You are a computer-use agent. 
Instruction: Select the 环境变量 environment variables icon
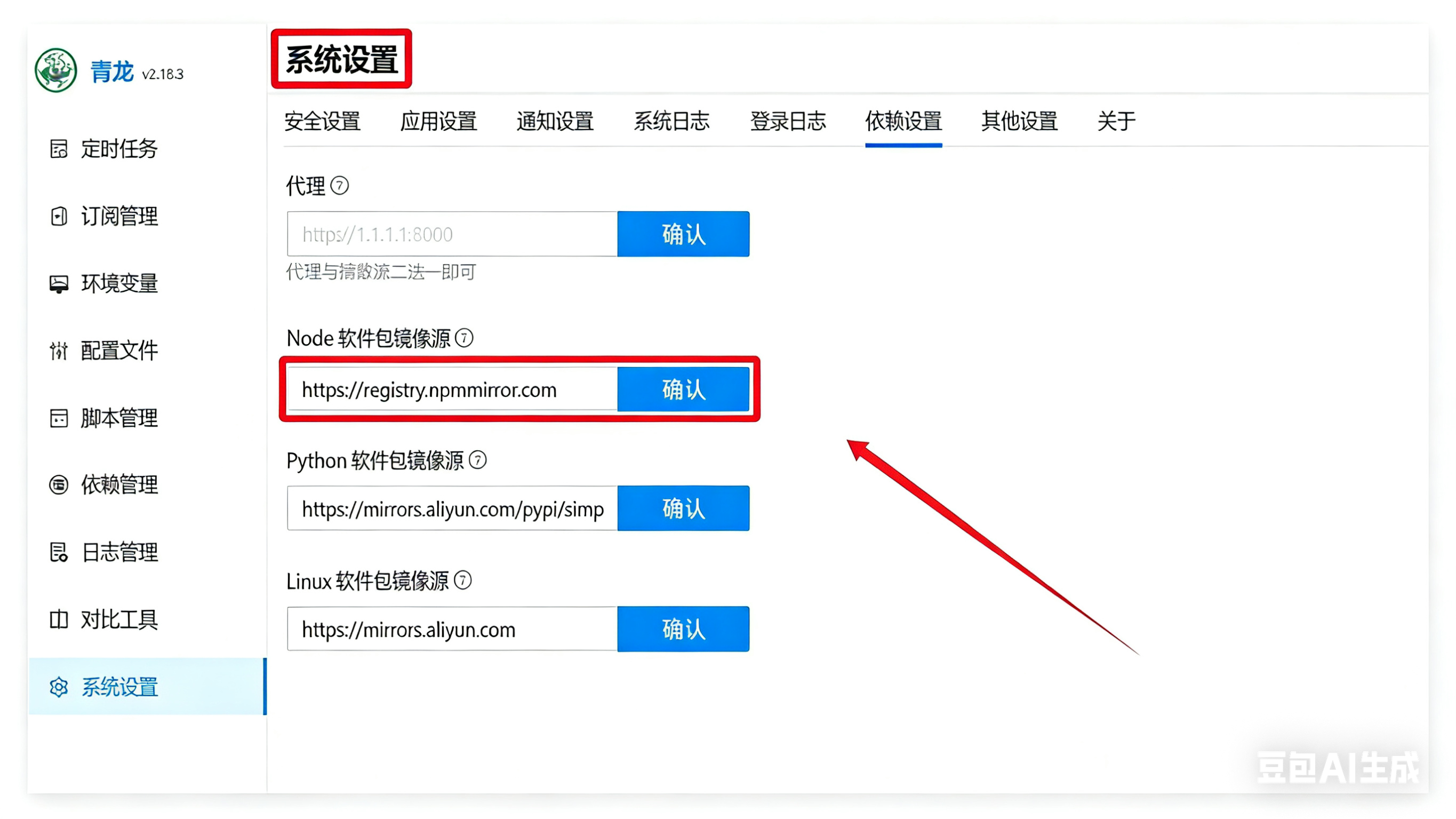pos(59,283)
